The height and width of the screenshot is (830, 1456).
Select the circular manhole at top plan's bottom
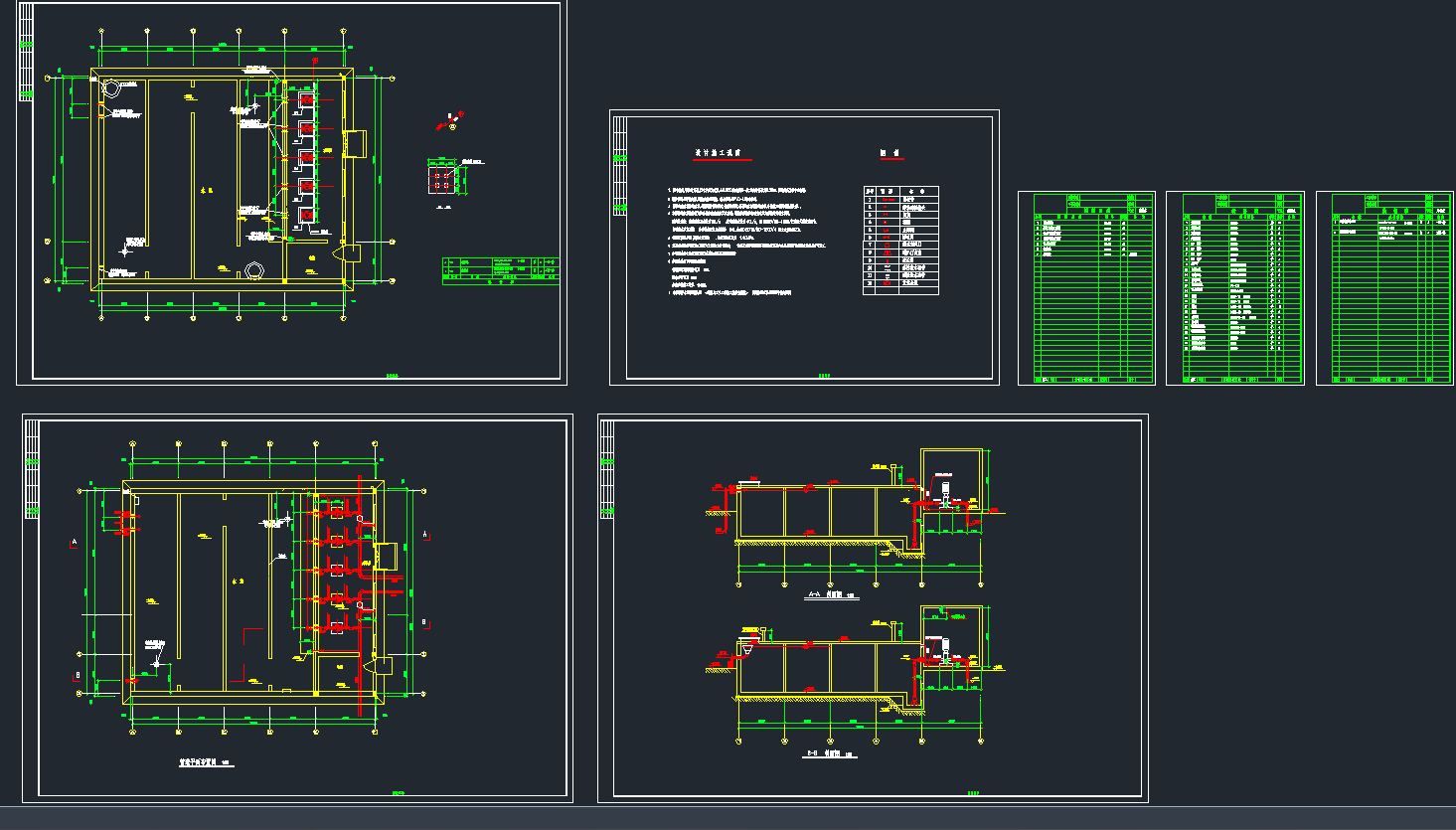coord(254,268)
